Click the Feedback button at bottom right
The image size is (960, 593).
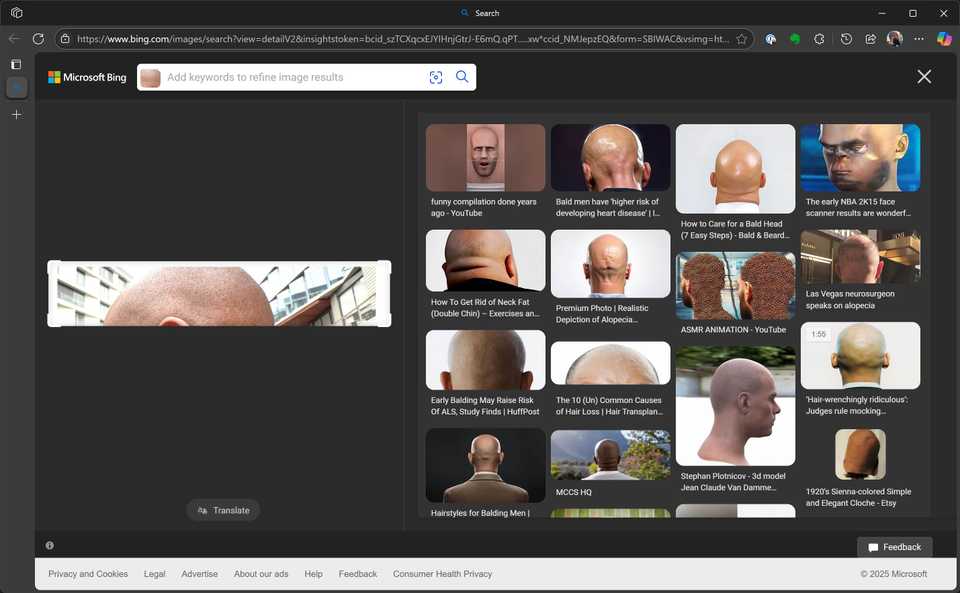894,546
